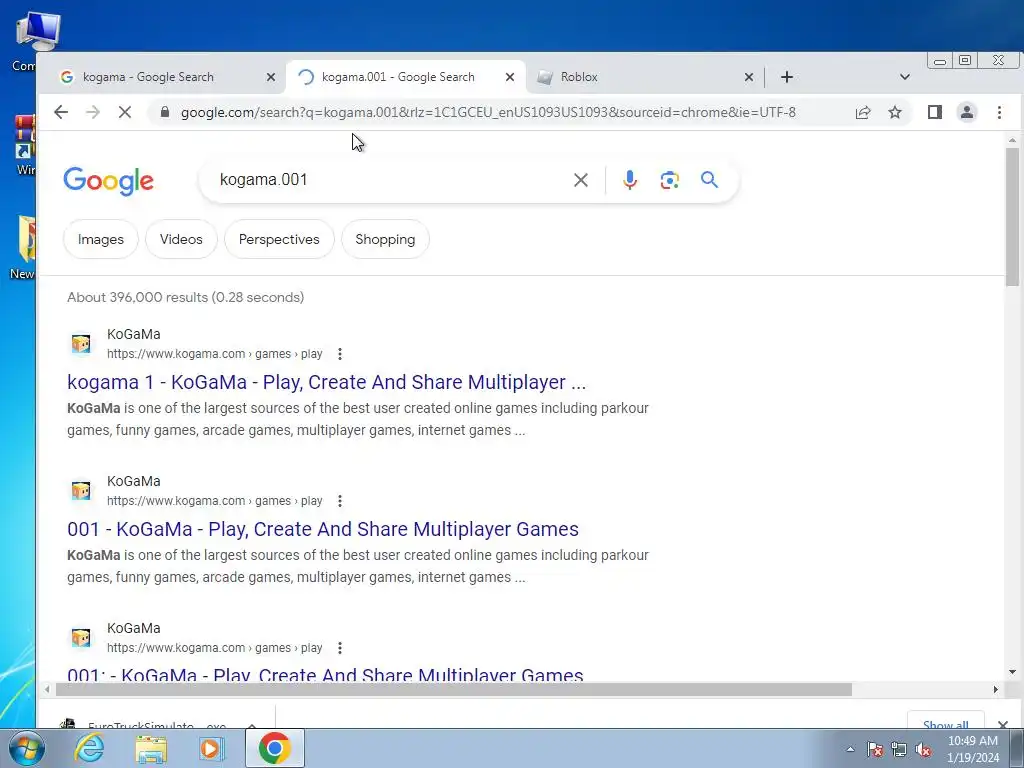Filter results by Videos

pos(181,239)
